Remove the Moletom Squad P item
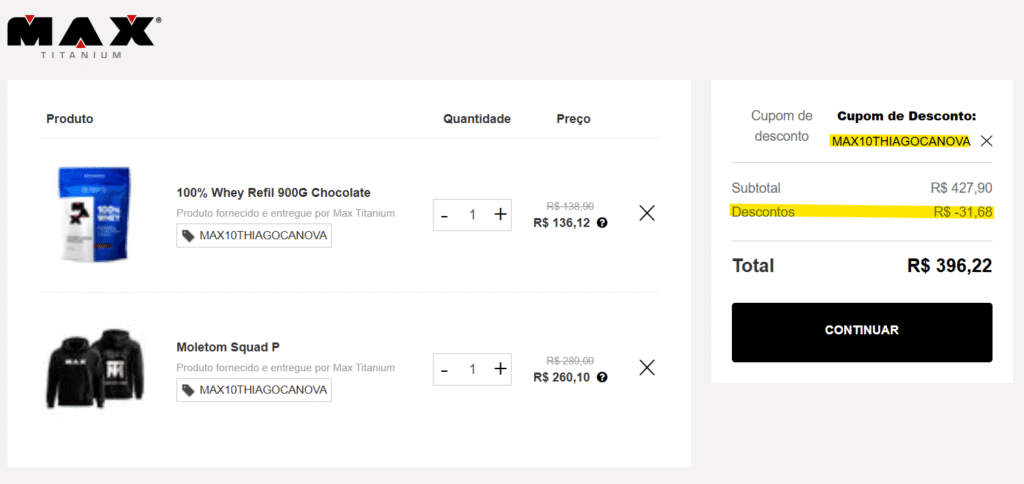Image resolution: width=1024 pixels, height=484 pixels. tap(647, 367)
